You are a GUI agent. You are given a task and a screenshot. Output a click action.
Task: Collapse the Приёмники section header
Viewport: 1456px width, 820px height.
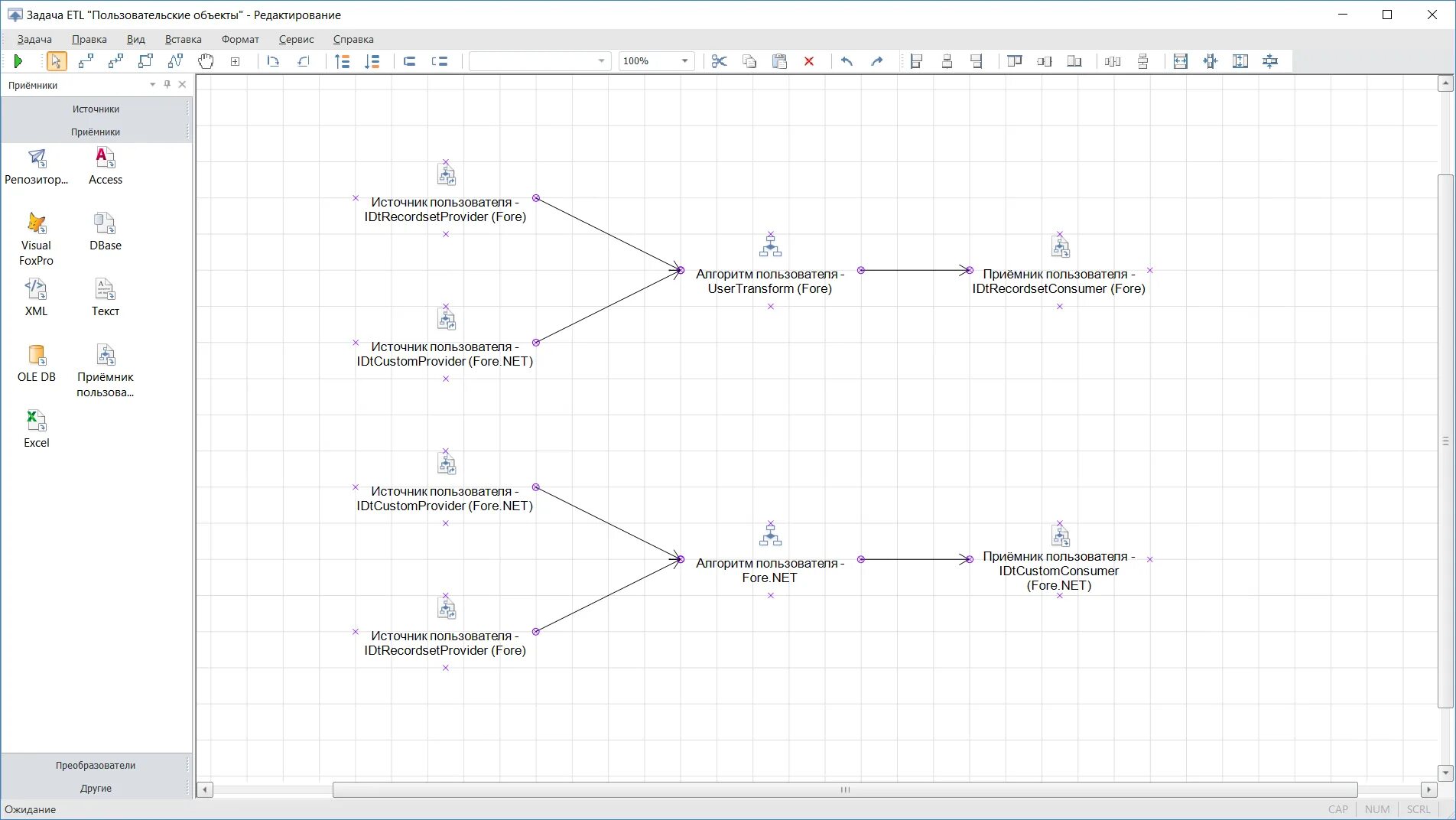(x=96, y=132)
